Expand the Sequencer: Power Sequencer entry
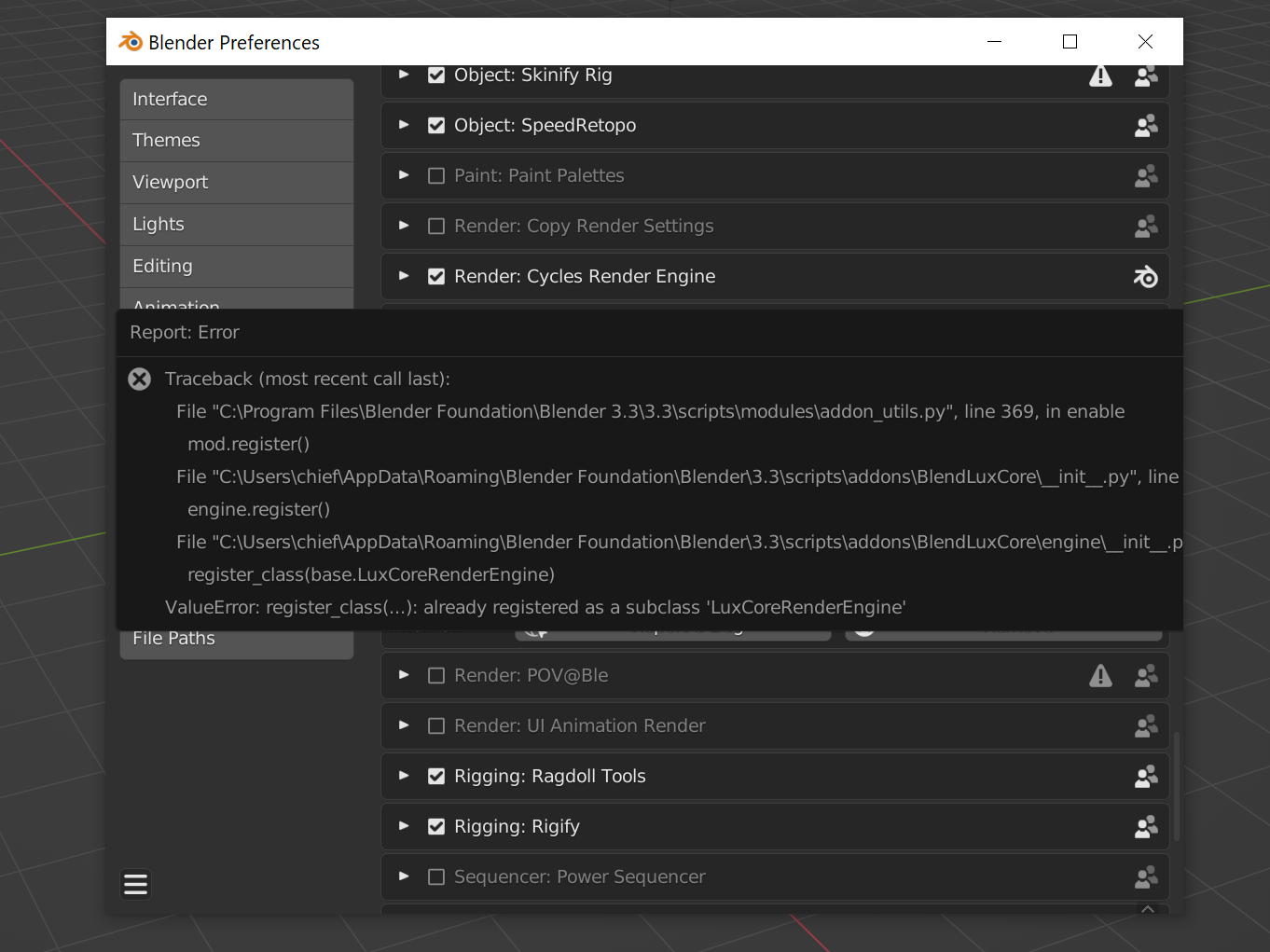 pos(404,876)
